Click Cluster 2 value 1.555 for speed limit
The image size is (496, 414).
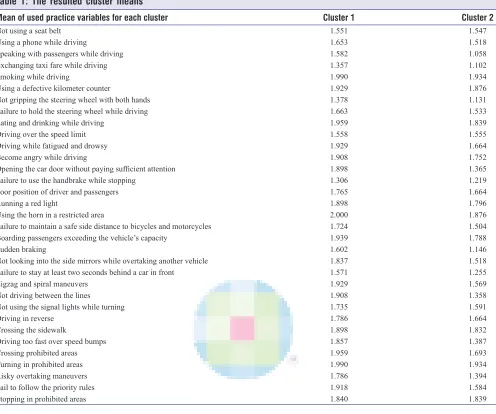tap(477, 135)
